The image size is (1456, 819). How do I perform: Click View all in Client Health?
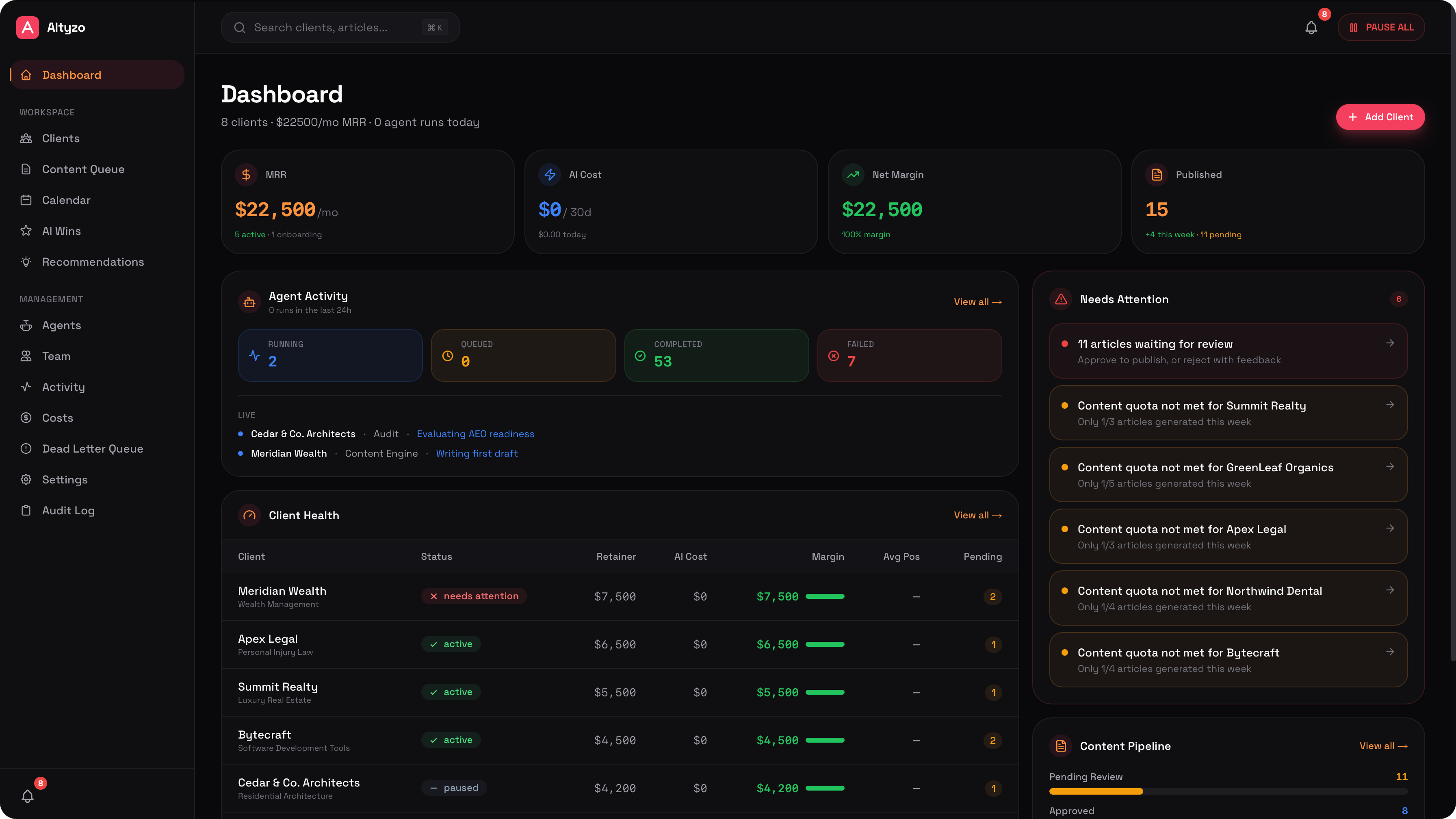pos(977,515)
